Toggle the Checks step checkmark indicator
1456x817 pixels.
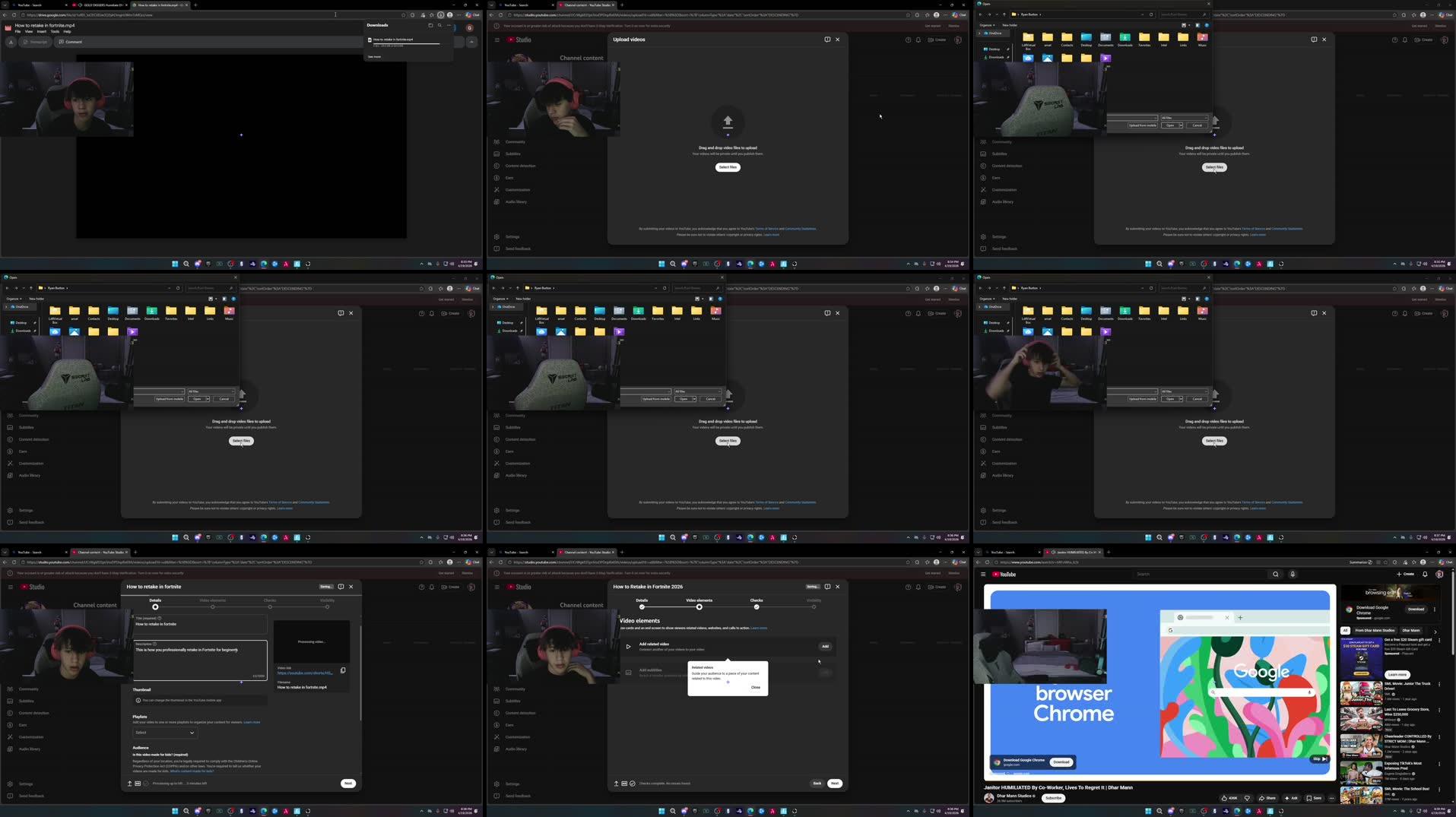[757, 607]
